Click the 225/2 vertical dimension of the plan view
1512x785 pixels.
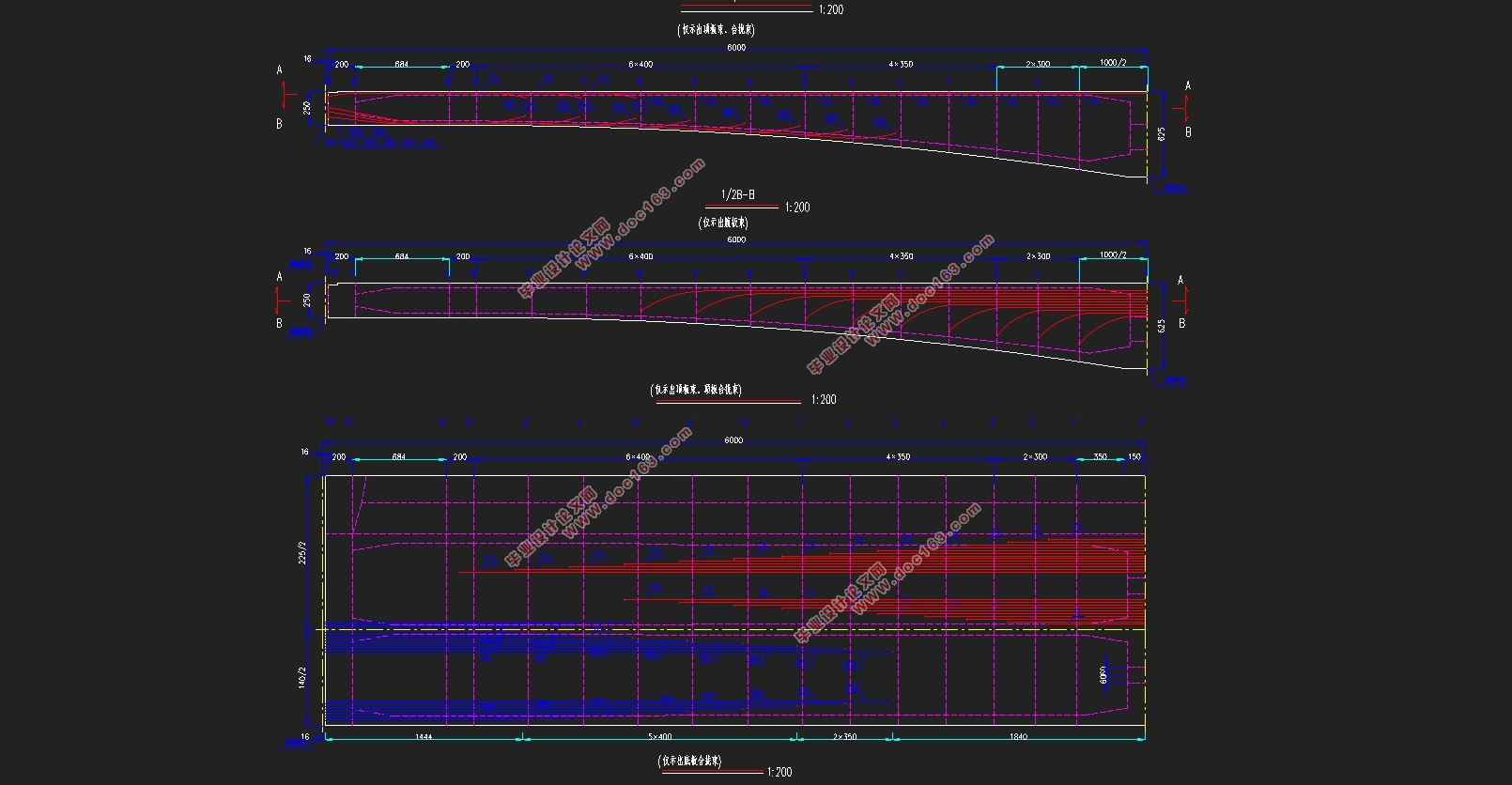302,551
